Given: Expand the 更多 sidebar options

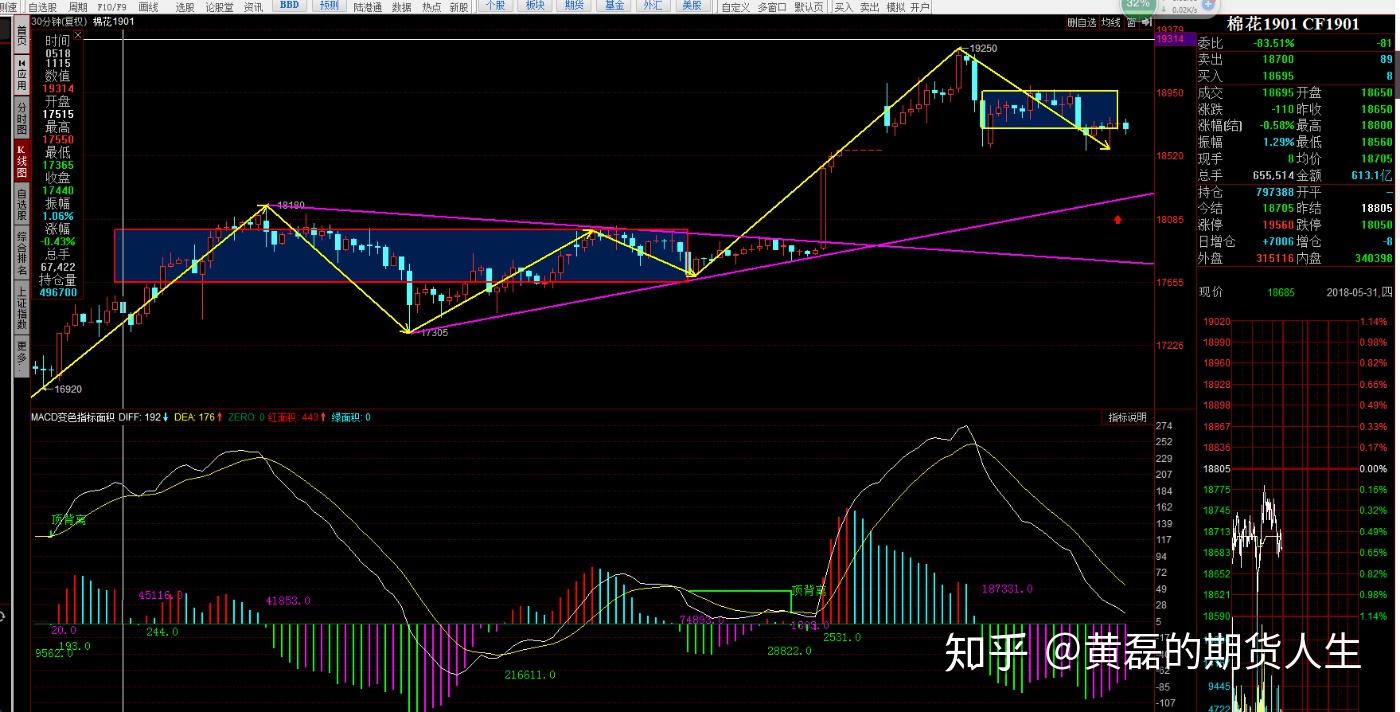Looking at the screenshot, I should click(21, 357).
